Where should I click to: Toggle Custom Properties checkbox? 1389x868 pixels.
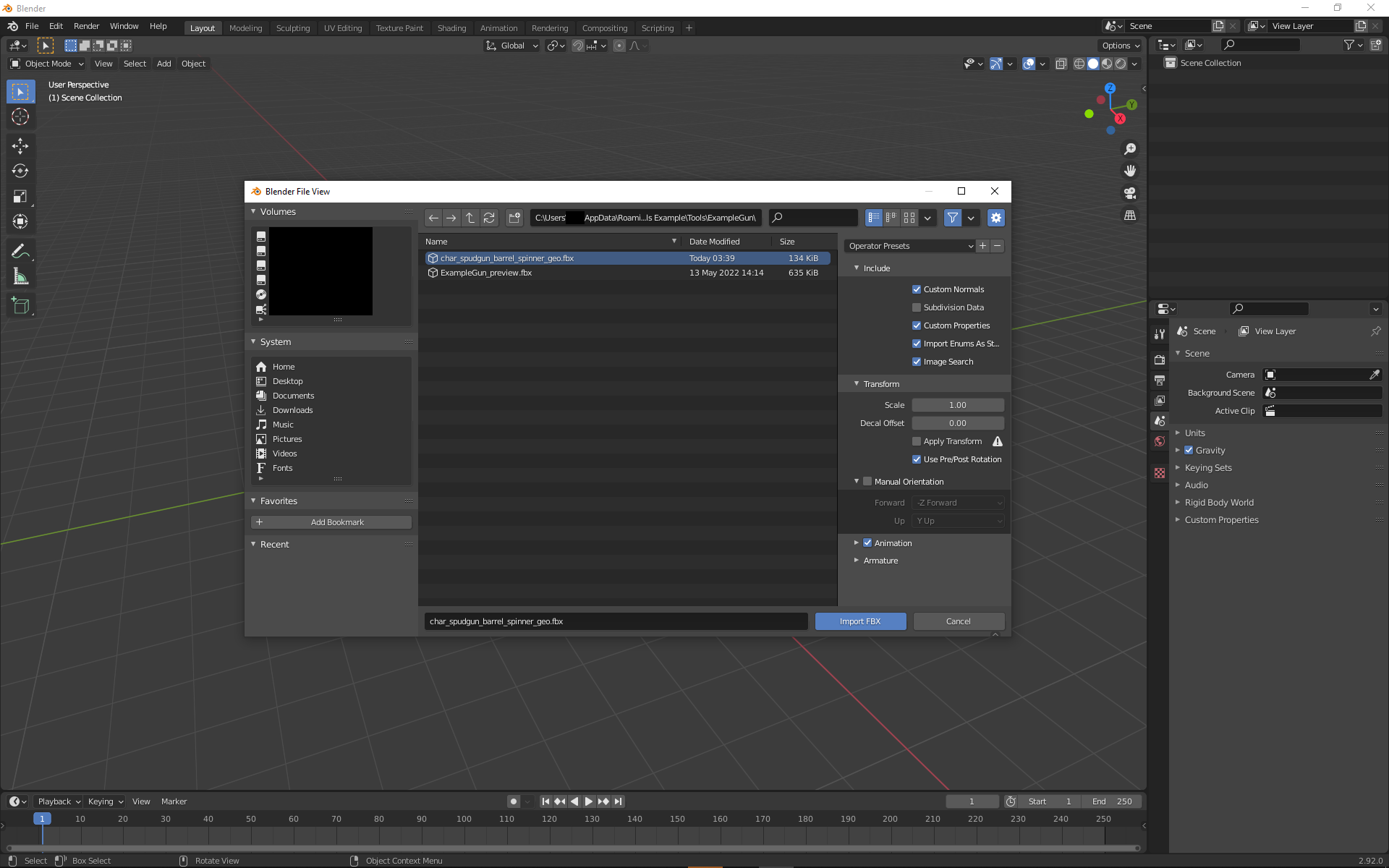pos(917,325)
